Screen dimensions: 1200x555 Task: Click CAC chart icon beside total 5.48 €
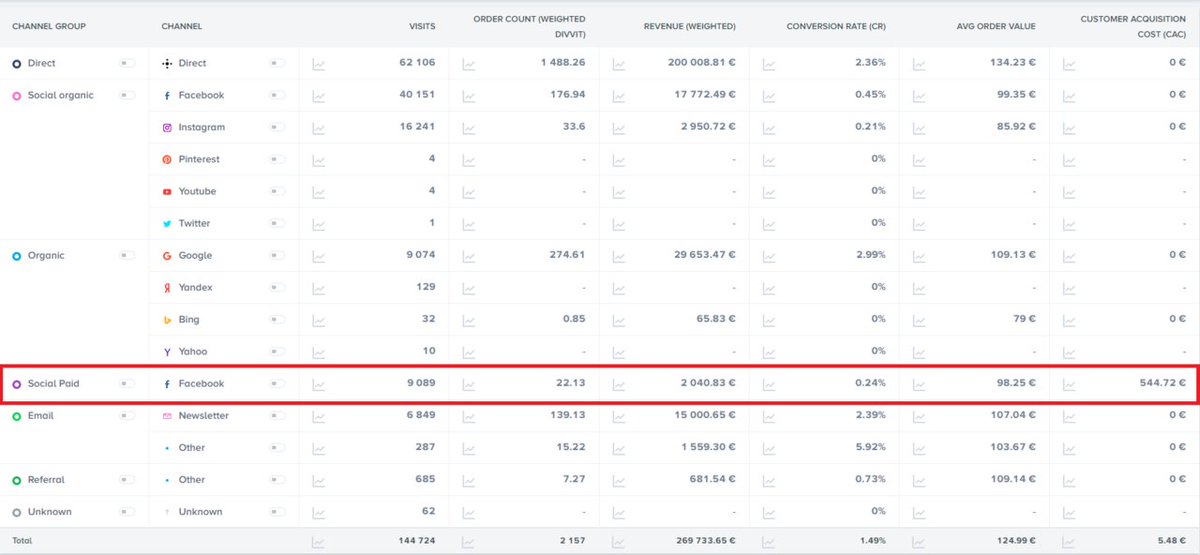coord(1069,543)
